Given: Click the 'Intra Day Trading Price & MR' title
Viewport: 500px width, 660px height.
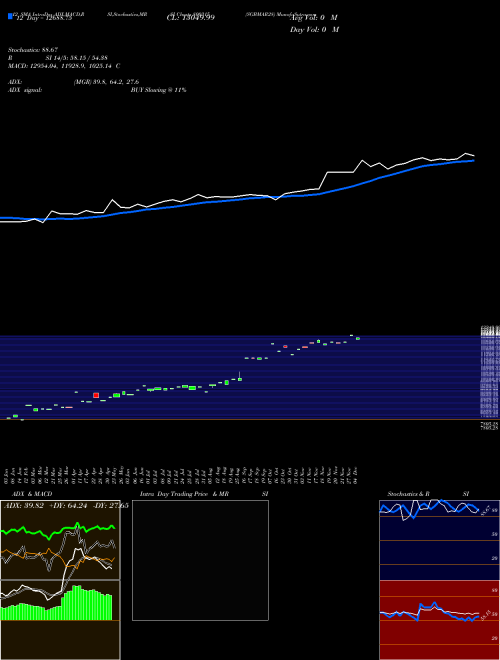Looking at the screenshot, I should [x=184, y=494].
